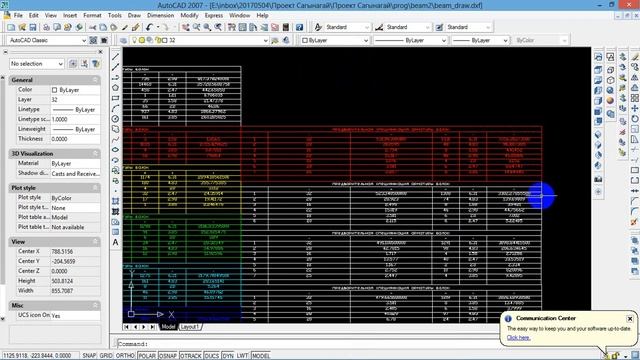Select the Arc draw tool

[116, 108]
